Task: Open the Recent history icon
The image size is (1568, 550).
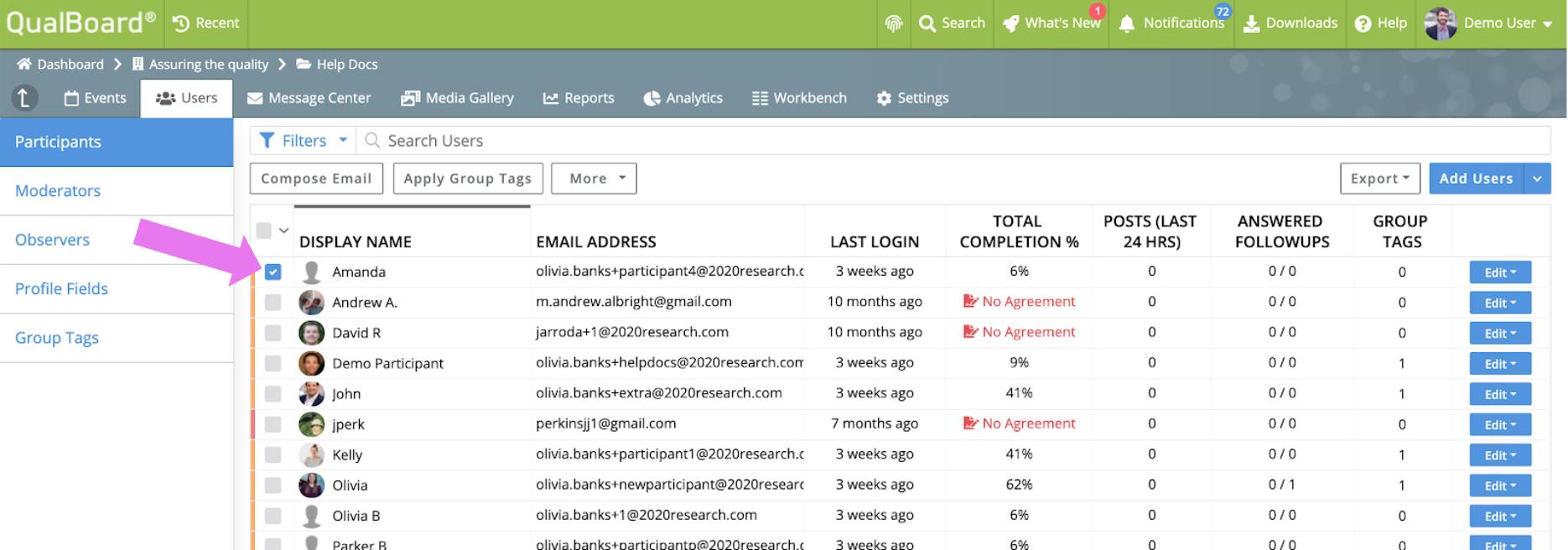Action: tap(181, 23)
